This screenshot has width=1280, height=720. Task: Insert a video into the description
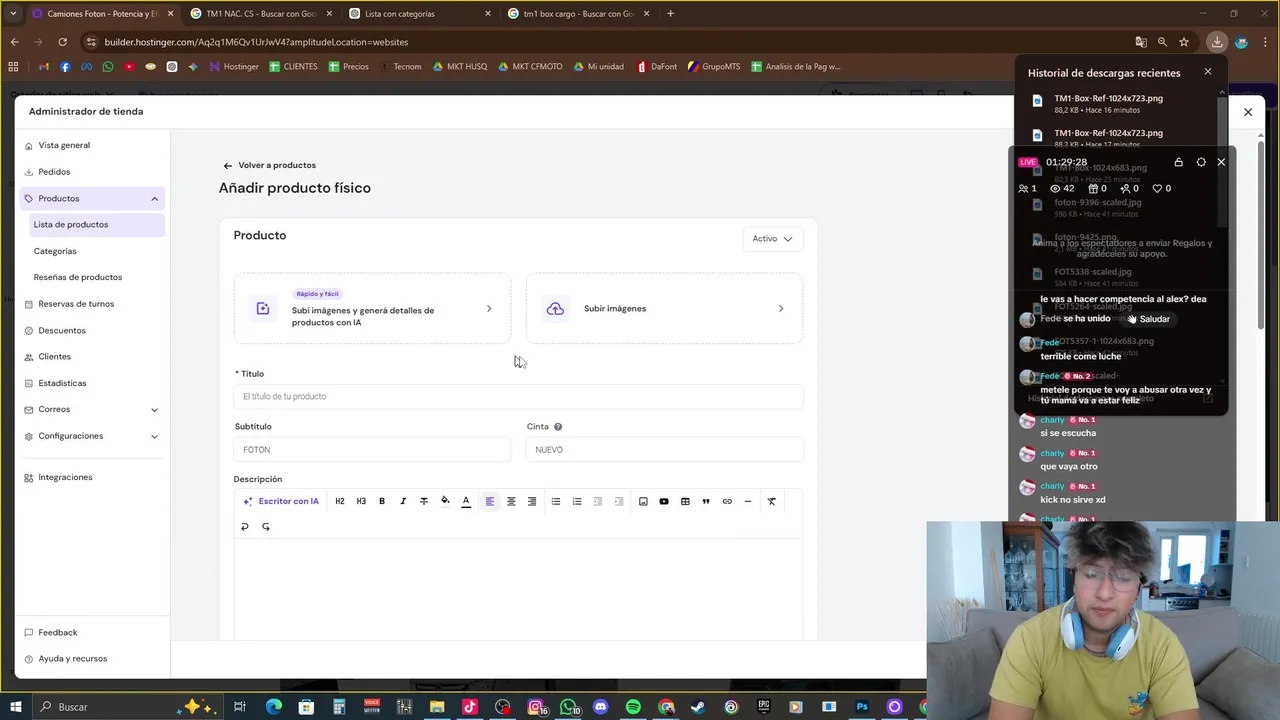[664, 501]
